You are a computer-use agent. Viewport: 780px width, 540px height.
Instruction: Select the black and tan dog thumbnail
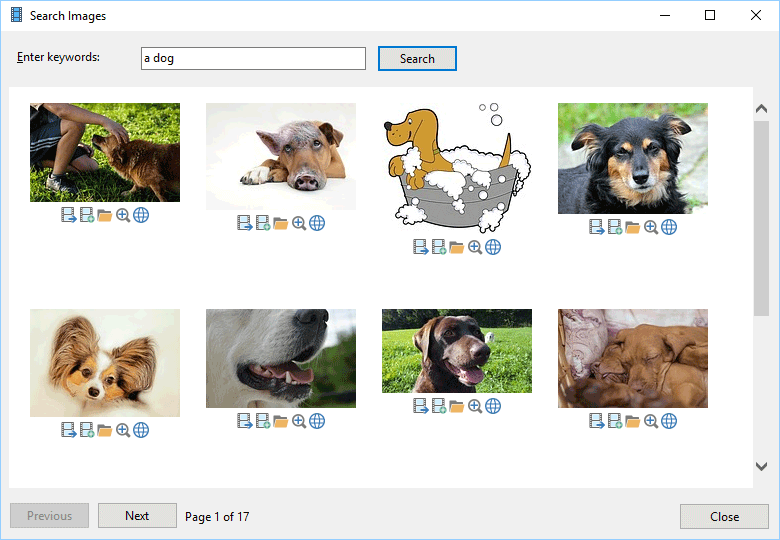coord(633,159)
